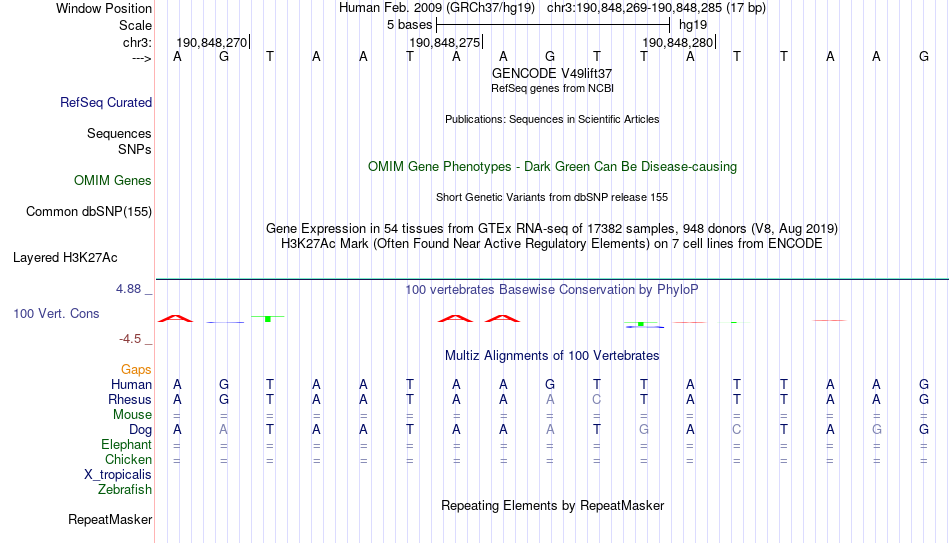Click the Dog grey mismatch base C
Viewport: 950px width, 543px height.
pyautogui.click(x=737, y=430)
